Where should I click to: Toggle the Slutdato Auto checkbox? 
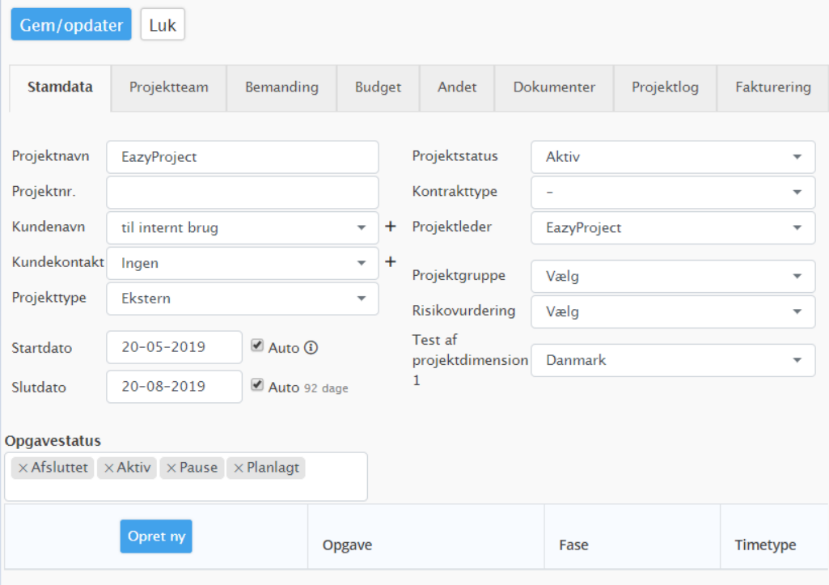pos(257,385)
